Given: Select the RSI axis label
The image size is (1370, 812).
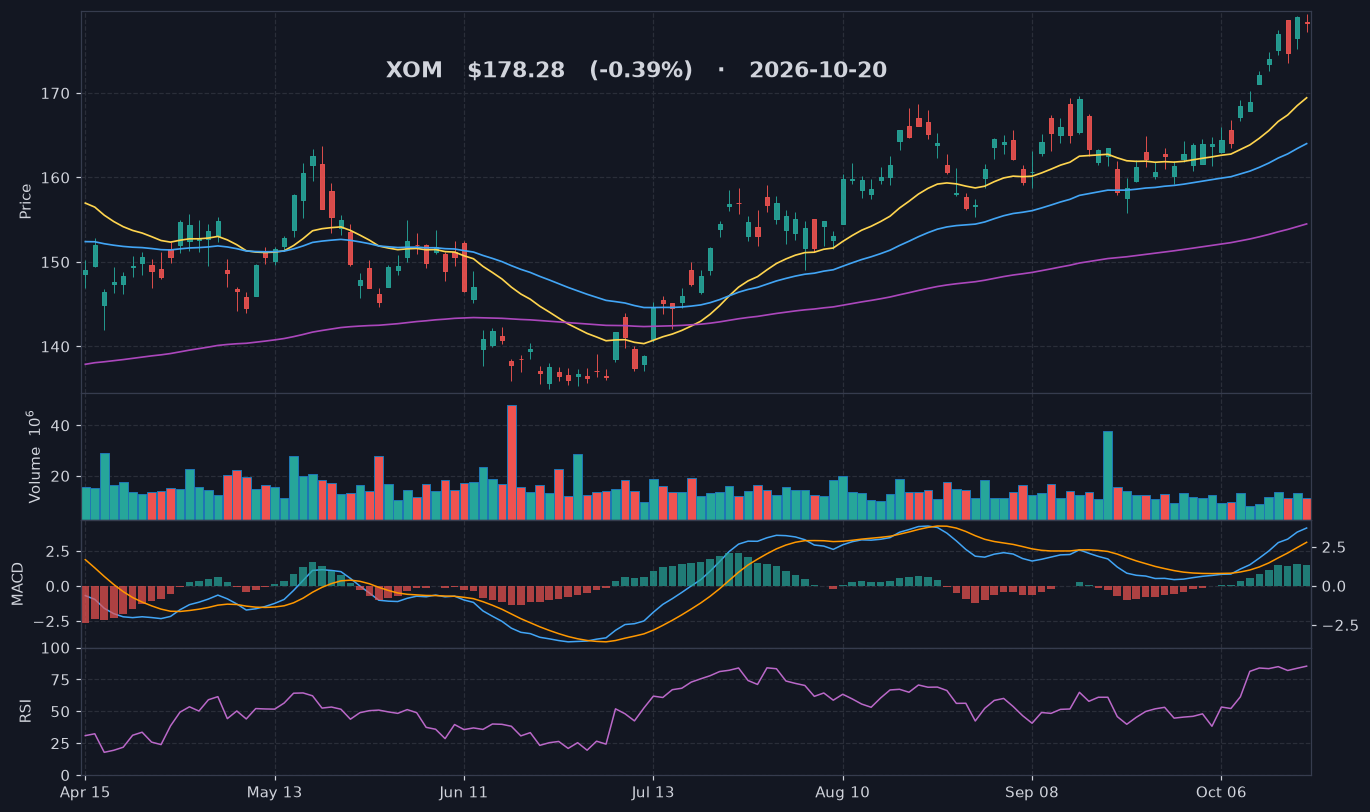Looking at the screenshot, I should point(26,712).
